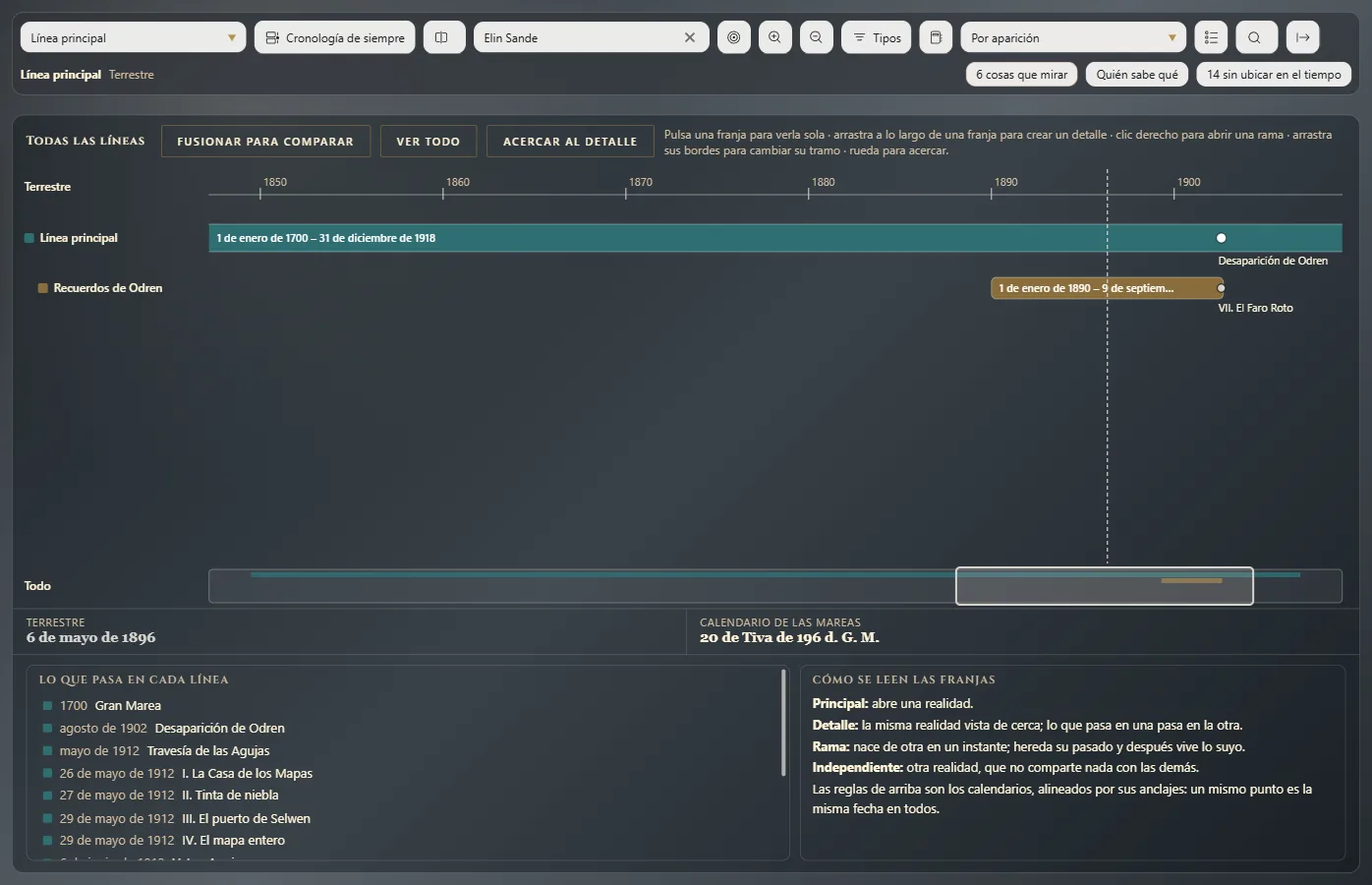Select the Línea principal row label
The height and width of the screenshot is (885, 1372).
pos(79,238)
